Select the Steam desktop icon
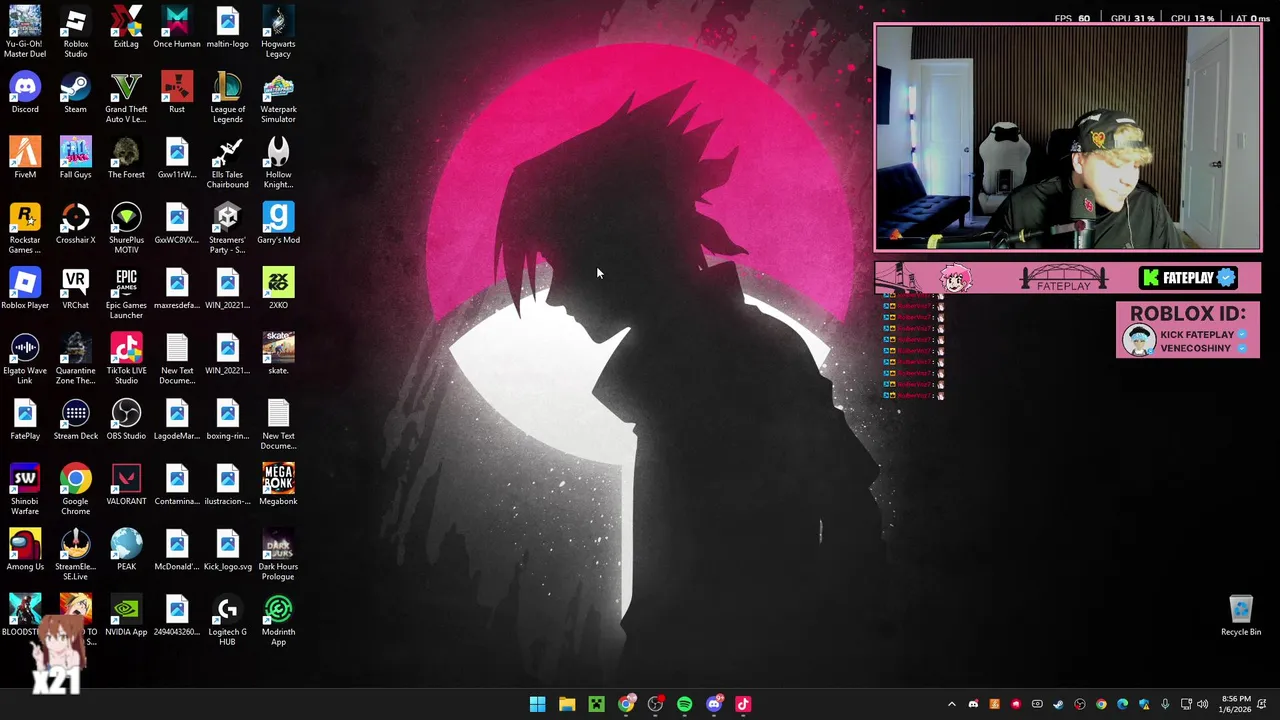Viewport: 1280px width, 720px height. [x=75, y=93]
